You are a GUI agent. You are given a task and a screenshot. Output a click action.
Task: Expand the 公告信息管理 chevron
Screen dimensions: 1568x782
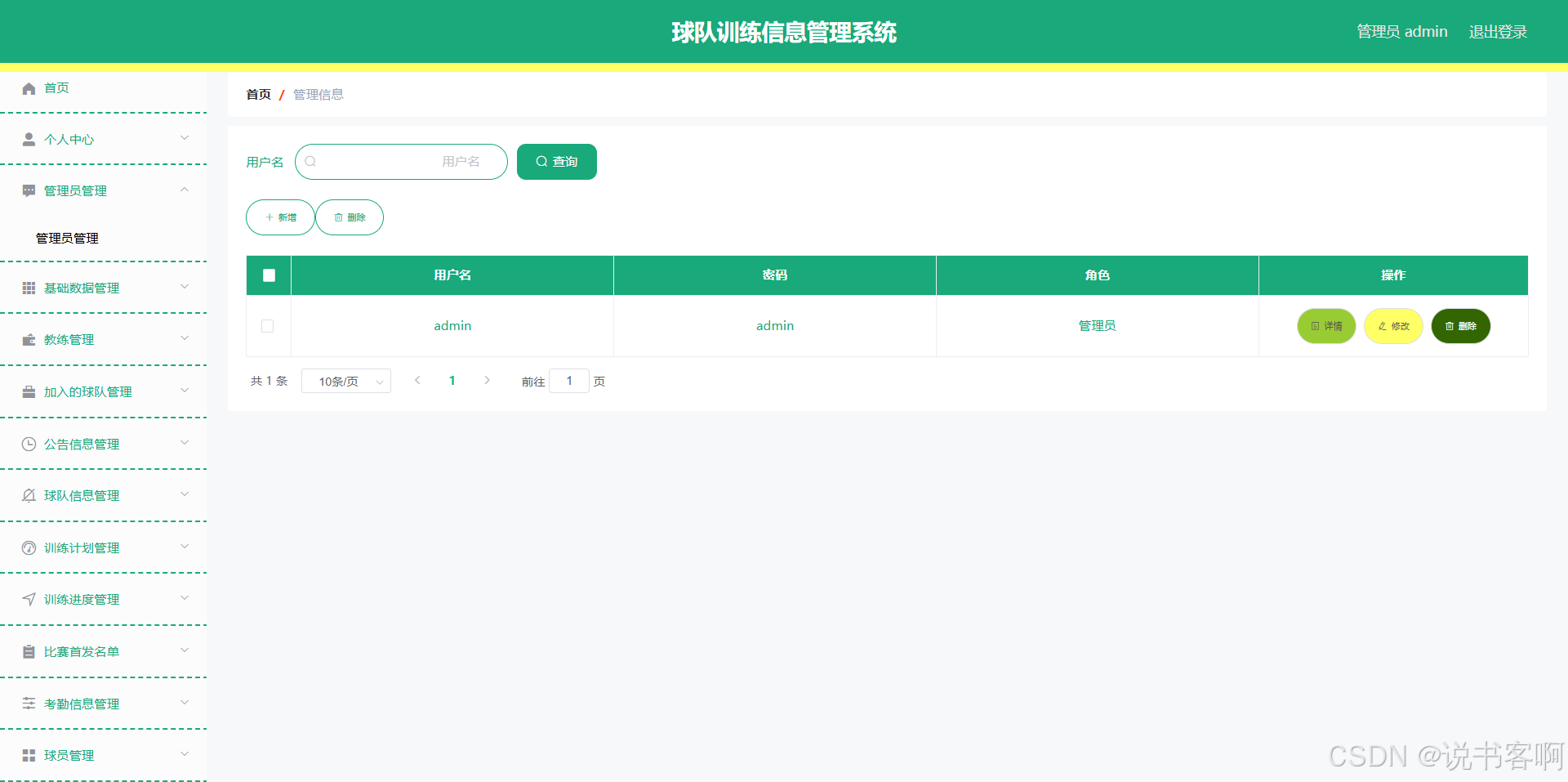[x=185, y=443]
